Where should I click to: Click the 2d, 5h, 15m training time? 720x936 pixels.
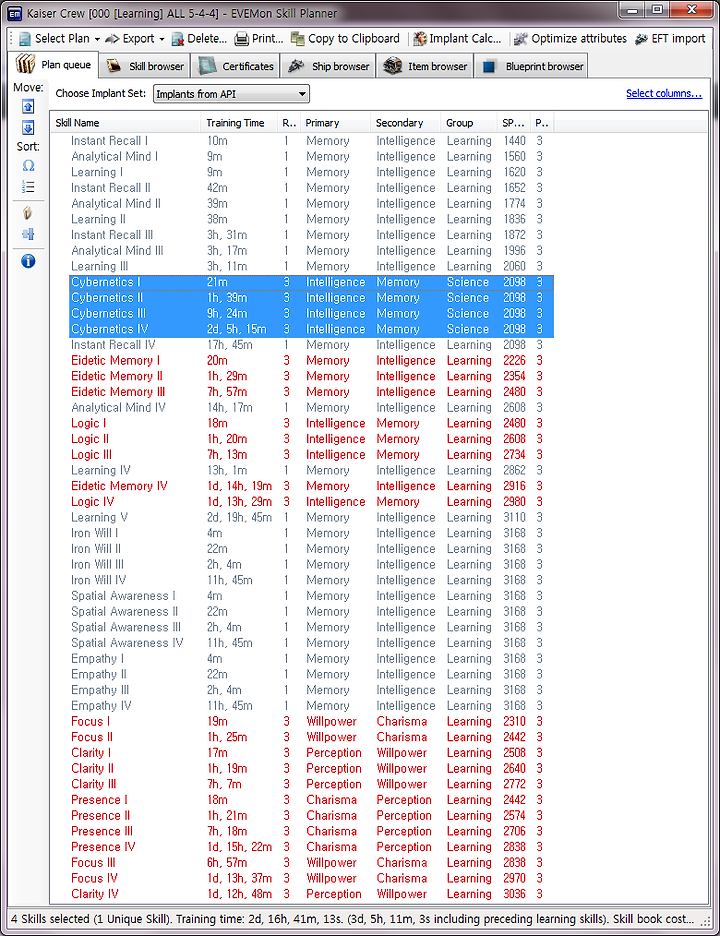point(236,329)
